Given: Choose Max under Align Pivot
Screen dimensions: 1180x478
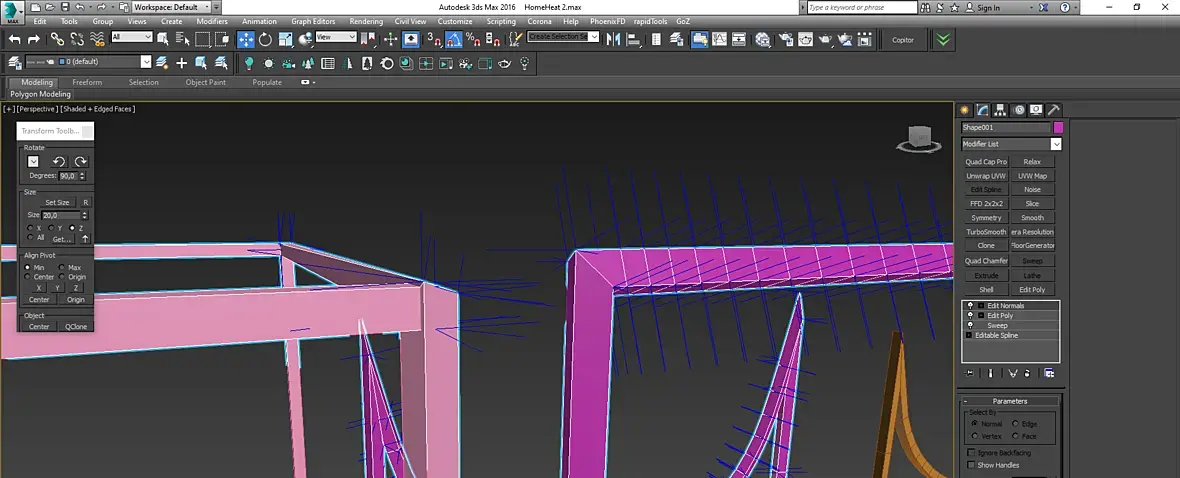Looking at the screenshot, I should [62, 268].
